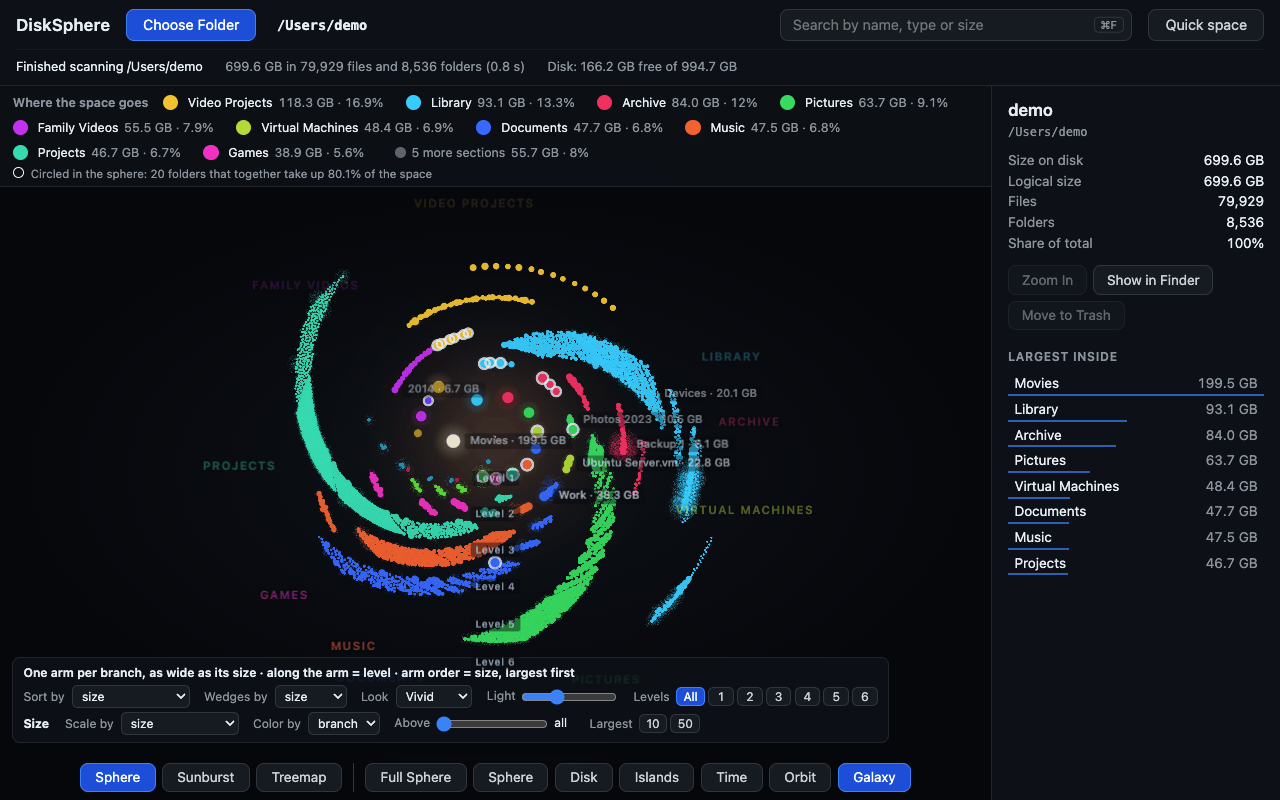Switch to the Sunburst view
Screen dimensions: 1280x800
[x=206, y=777]
